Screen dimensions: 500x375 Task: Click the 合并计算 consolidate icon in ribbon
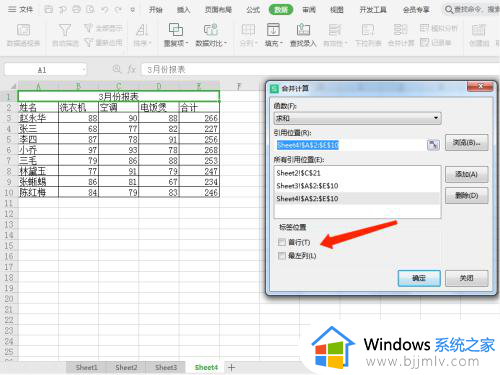pos(401,35)
